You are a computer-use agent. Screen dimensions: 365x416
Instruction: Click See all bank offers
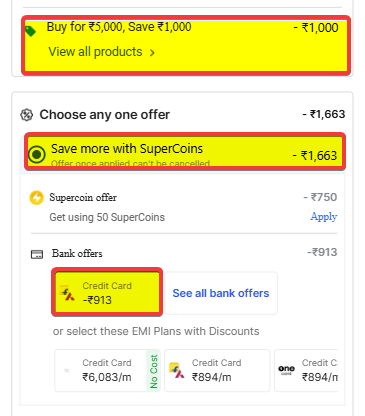click(x=221, y=293)
